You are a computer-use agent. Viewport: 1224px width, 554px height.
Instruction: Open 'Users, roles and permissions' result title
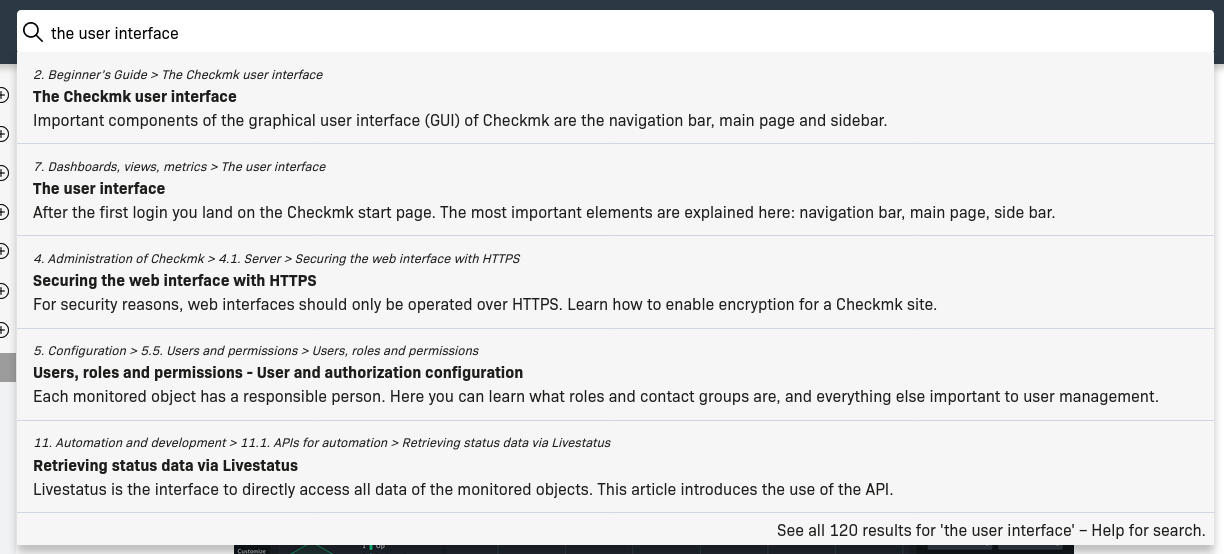coord(278,373)
